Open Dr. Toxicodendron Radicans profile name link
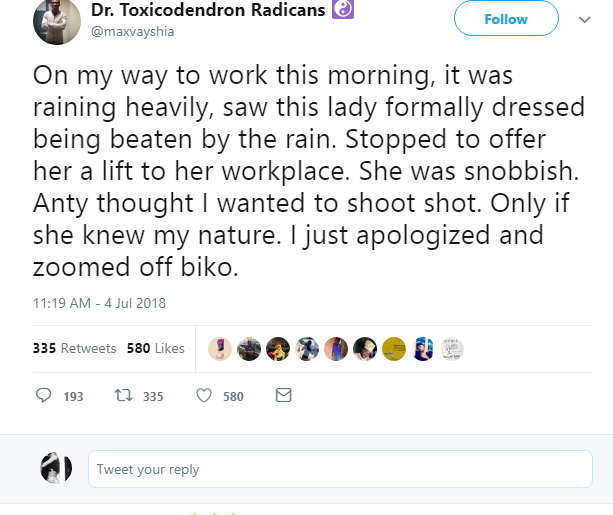Image resolution: width=613 pixels, height=515 pixels. point(209,11)
